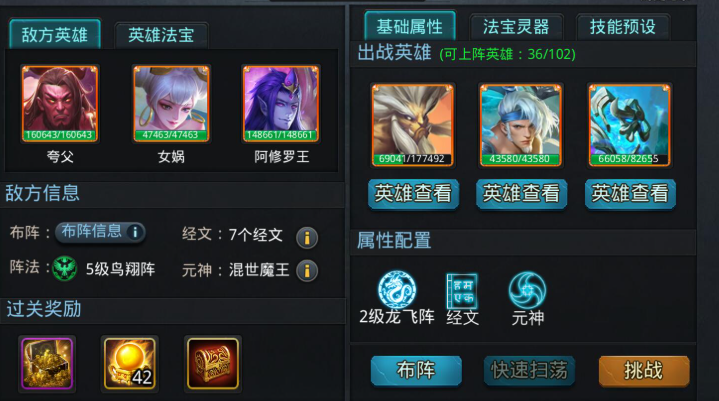Click the orange 挑战 button

click(x=644, y=371)
